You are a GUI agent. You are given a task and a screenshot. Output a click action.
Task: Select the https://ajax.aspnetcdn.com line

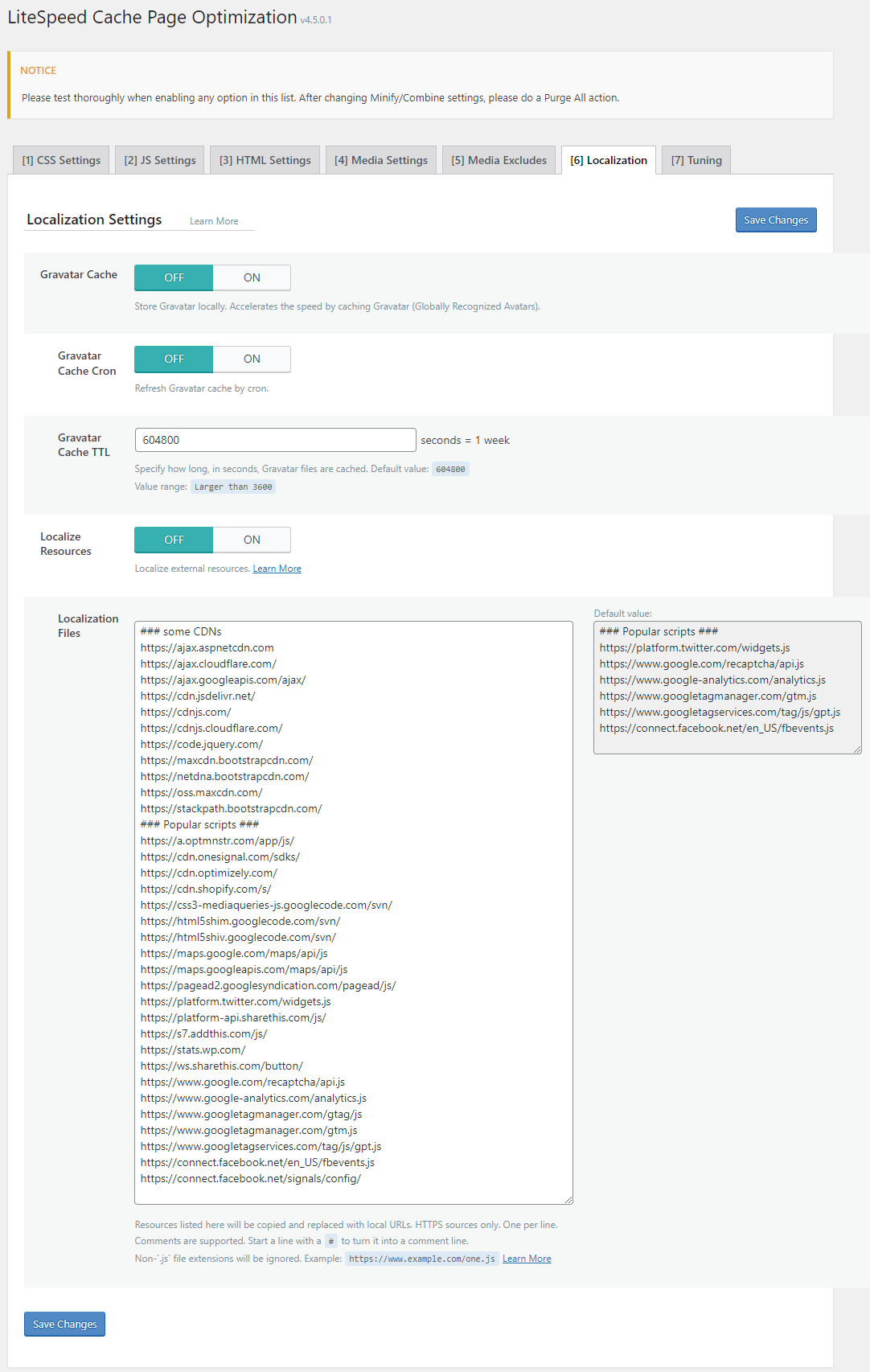pyautogui.click(x=207, y=647)
